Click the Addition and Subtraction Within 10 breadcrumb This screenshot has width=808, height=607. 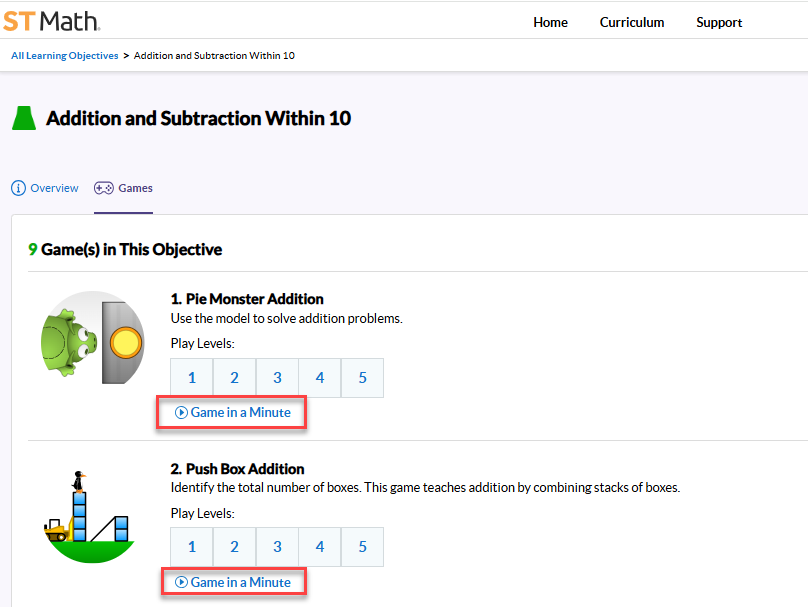click(214, 56)
